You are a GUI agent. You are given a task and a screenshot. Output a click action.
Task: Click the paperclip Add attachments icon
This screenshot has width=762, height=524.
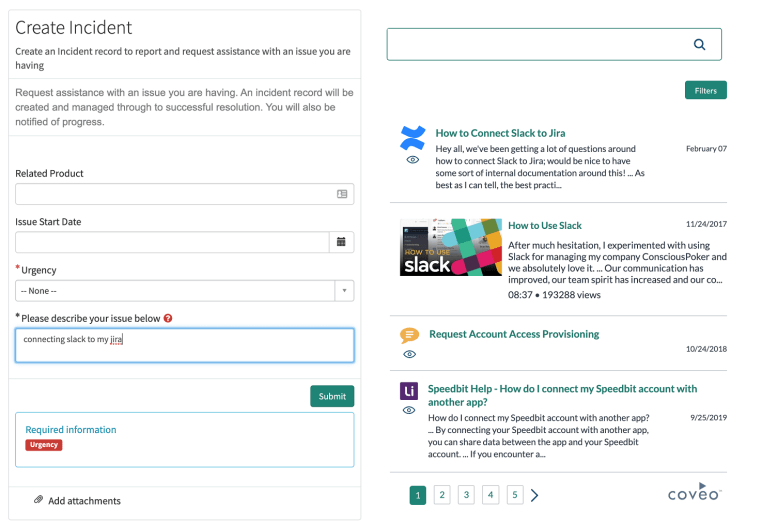point(38,500)
